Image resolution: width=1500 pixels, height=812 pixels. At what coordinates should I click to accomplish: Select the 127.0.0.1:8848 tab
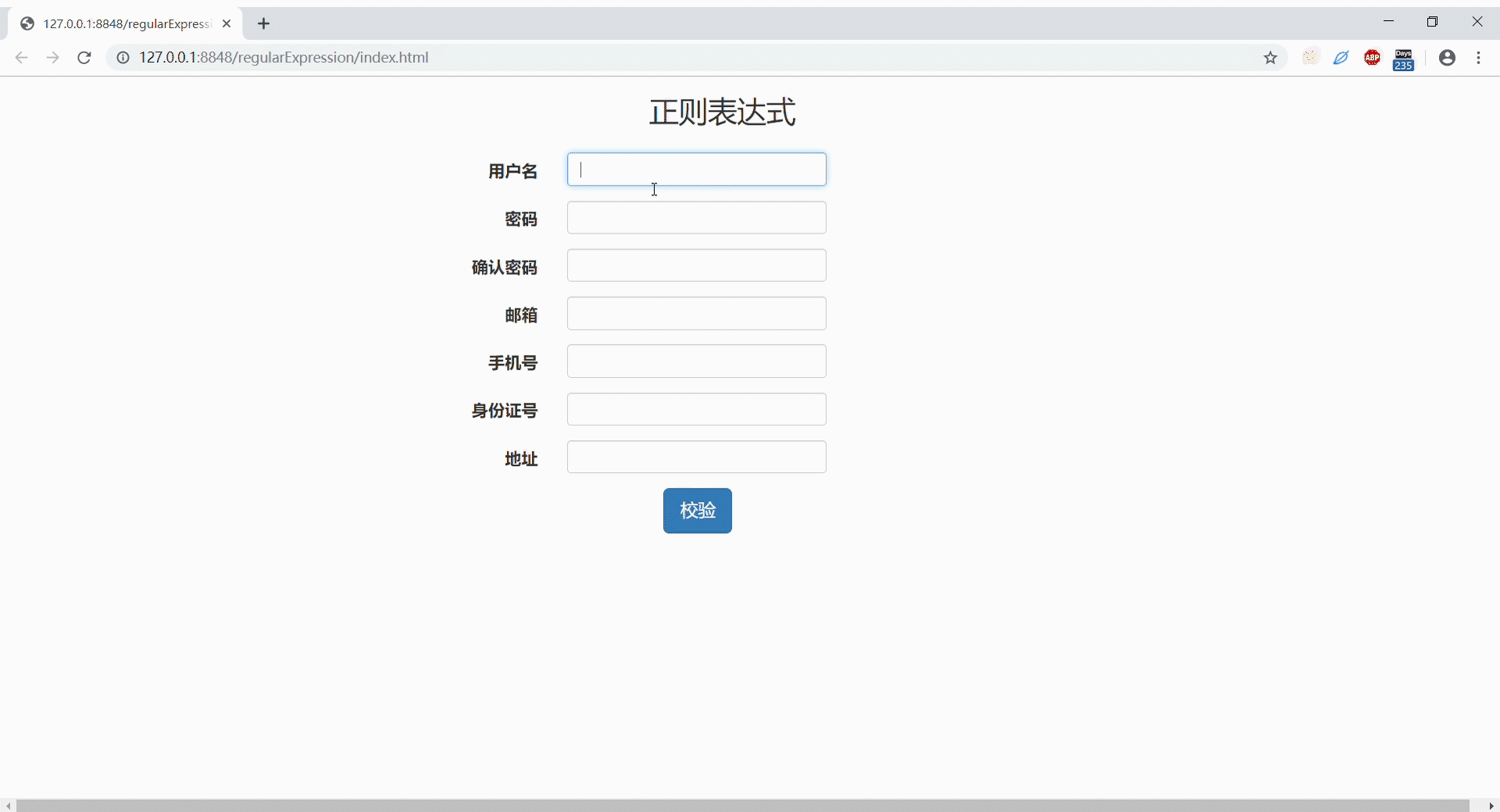[125, 24]
